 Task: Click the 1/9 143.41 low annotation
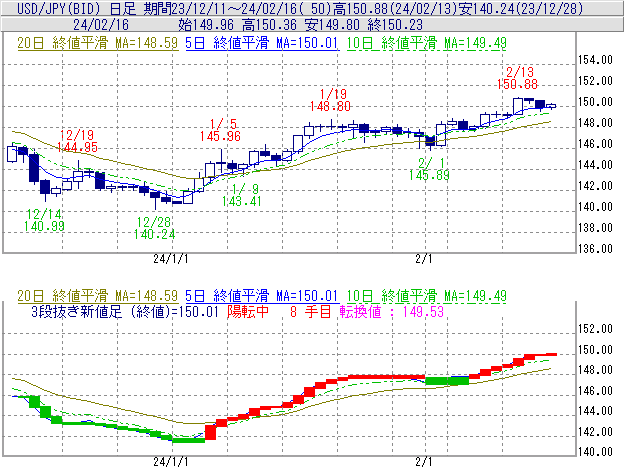pos(242,195)
